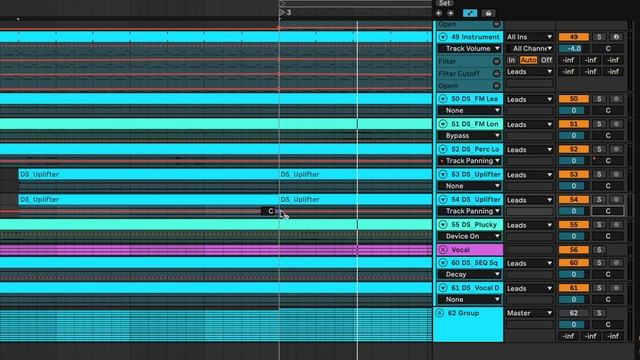This screenshot has width=640, height=360.
Task: Click the pan C field on track 54
Action: pos(608,211)
